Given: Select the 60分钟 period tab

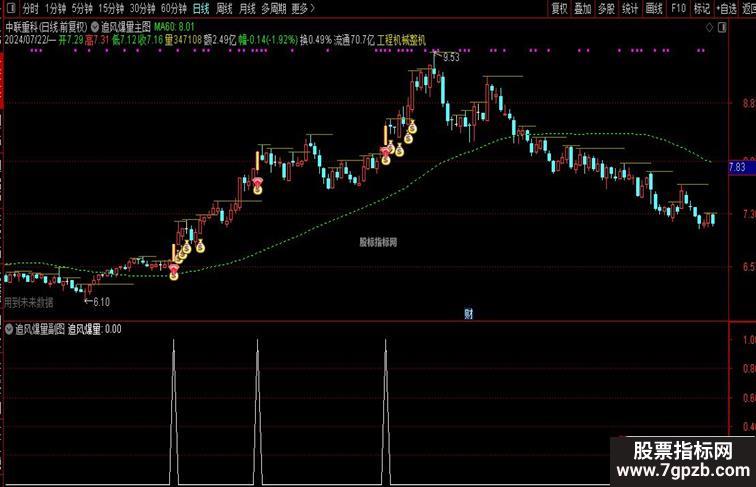Looking at the screenshot, I should pyautogui.click(x=174, y=8).
